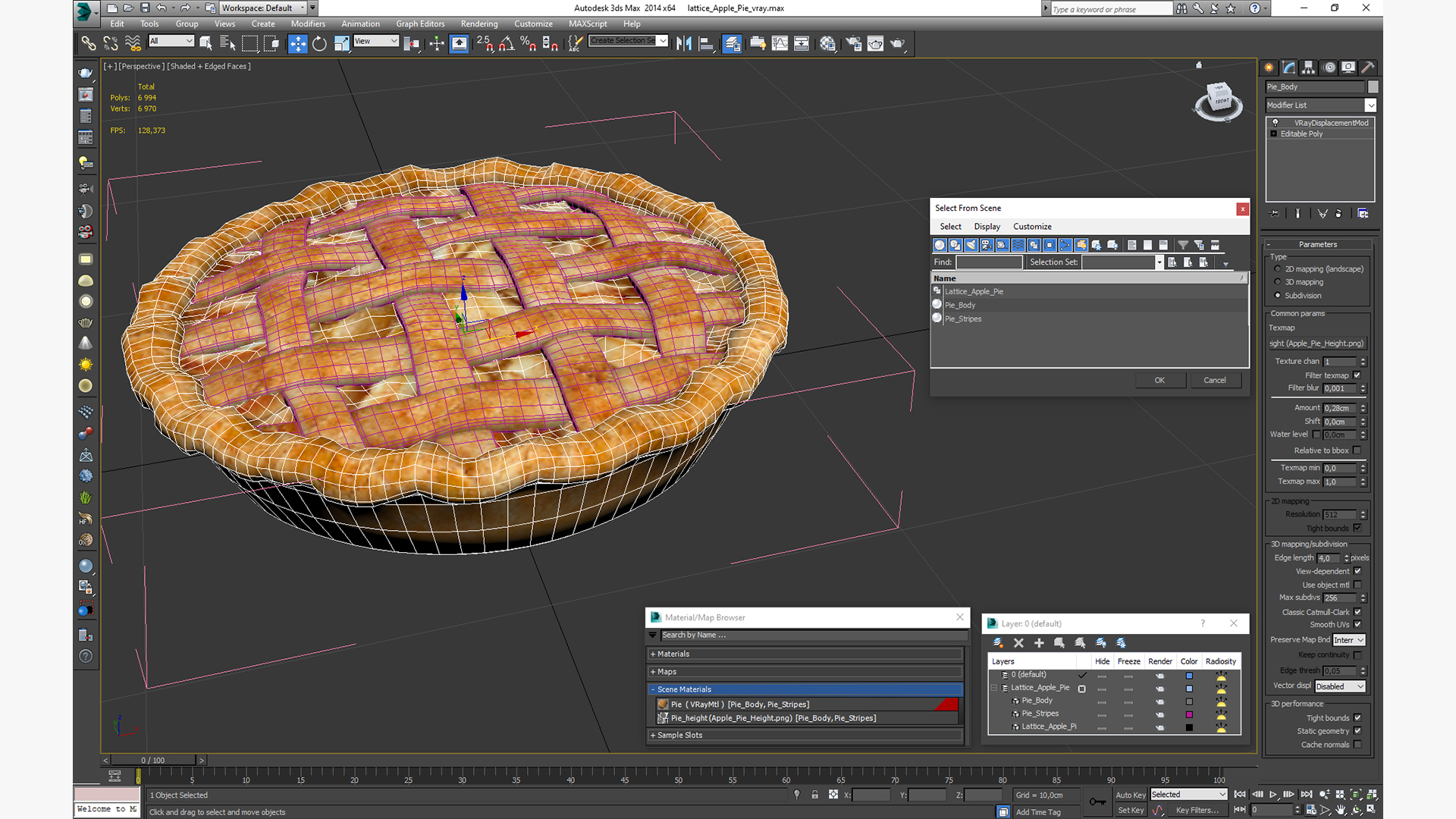The height and width of the screenshot is (819, 1456).
Task: Select Pie_Stripes in the scene list
Action: (963, 319)
